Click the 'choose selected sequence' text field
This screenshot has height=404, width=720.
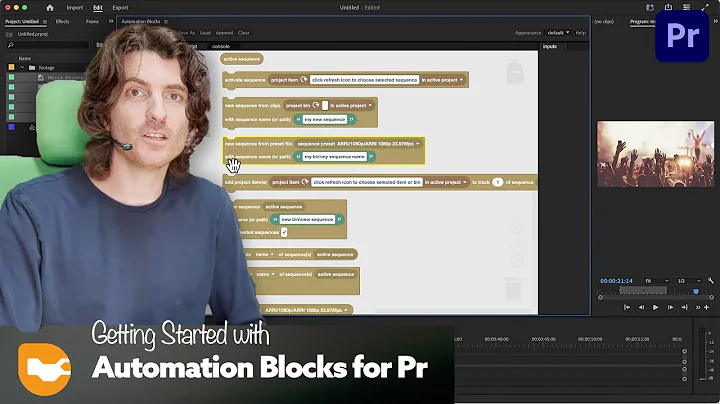point(364,80)
